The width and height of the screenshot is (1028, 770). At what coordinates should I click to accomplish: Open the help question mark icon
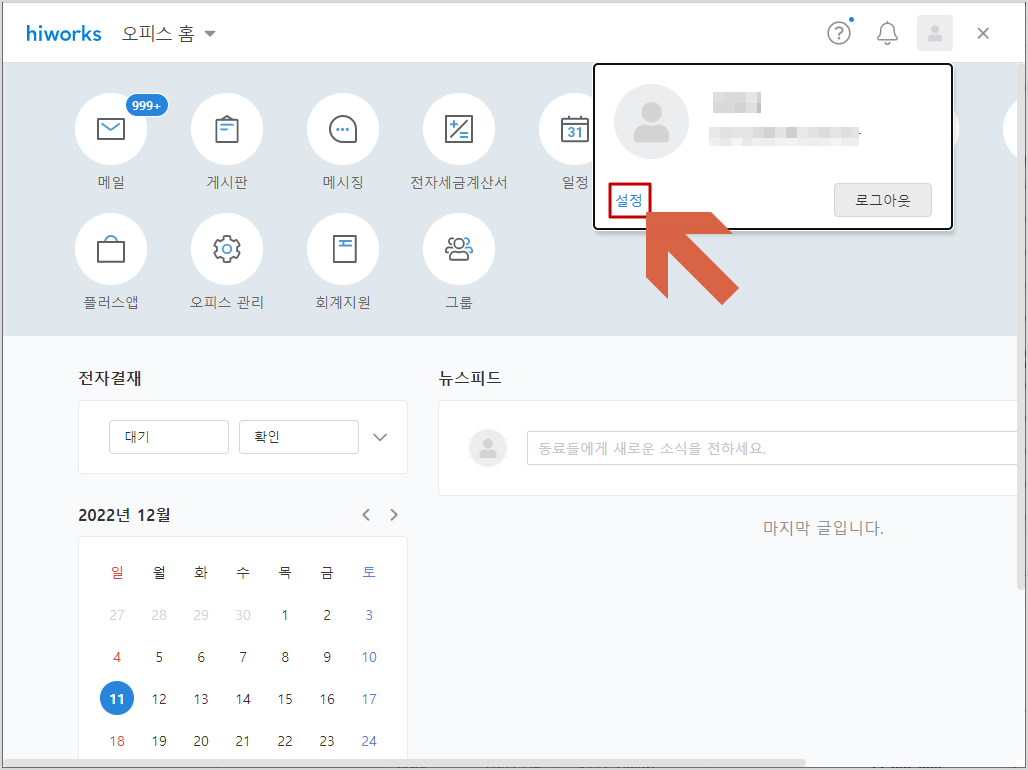coord(839,32)
